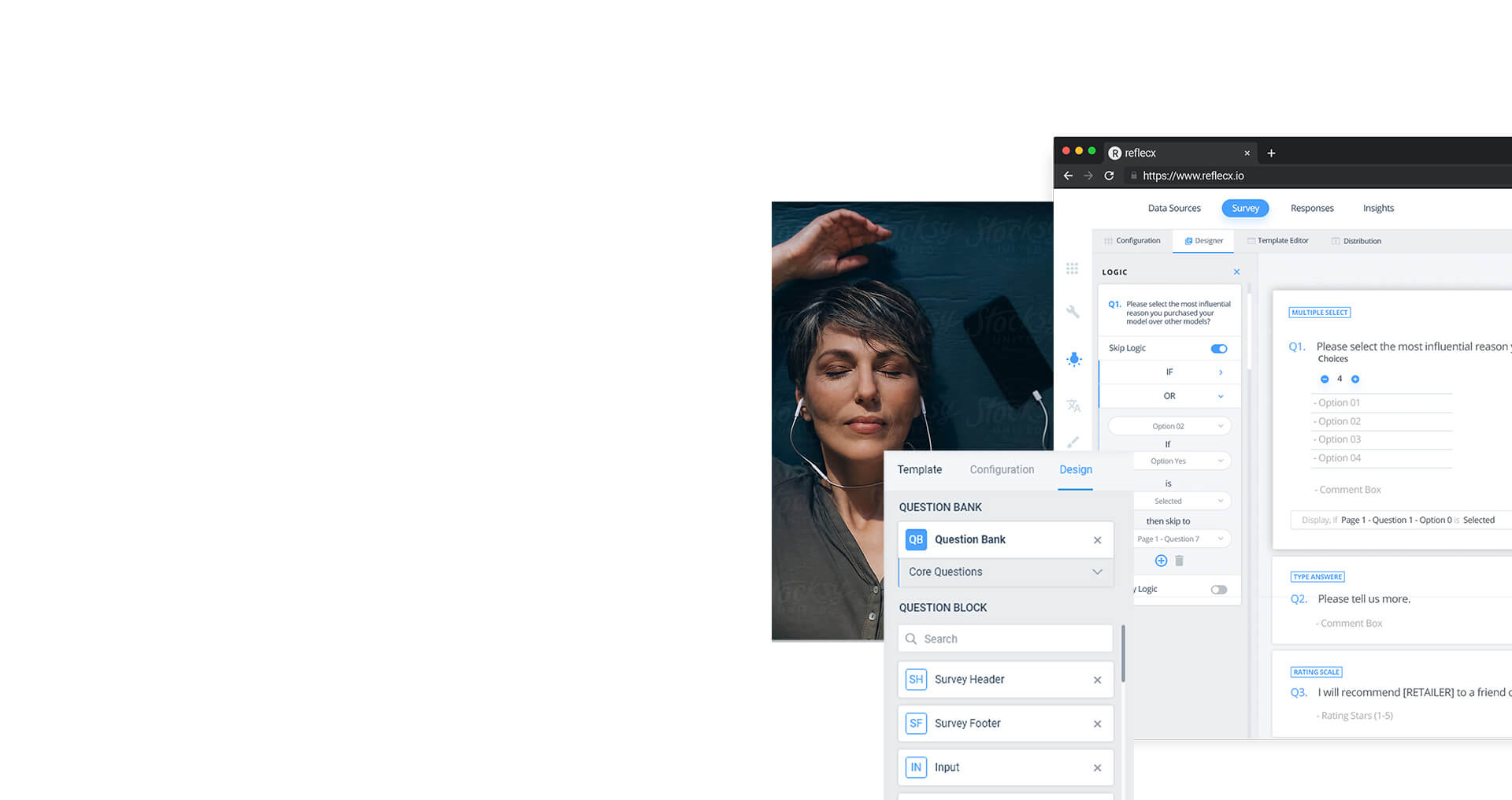Open the Template Editor sub-tab
This screenshot has width=1512, height=800.
pos(1277,241)
